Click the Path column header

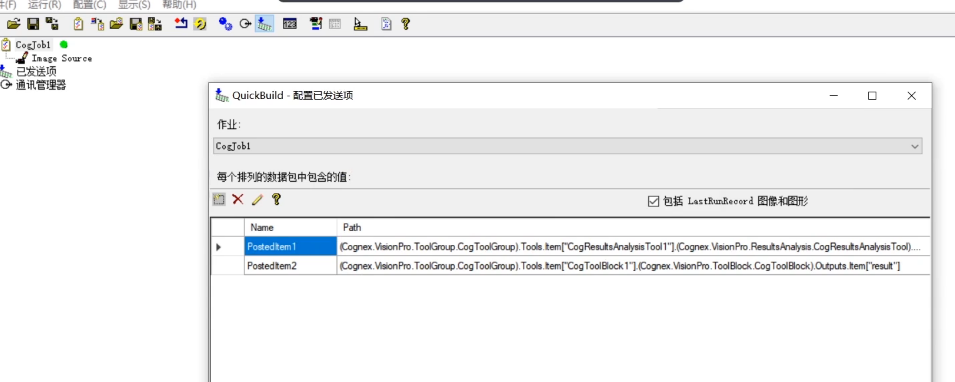point(633,227)
